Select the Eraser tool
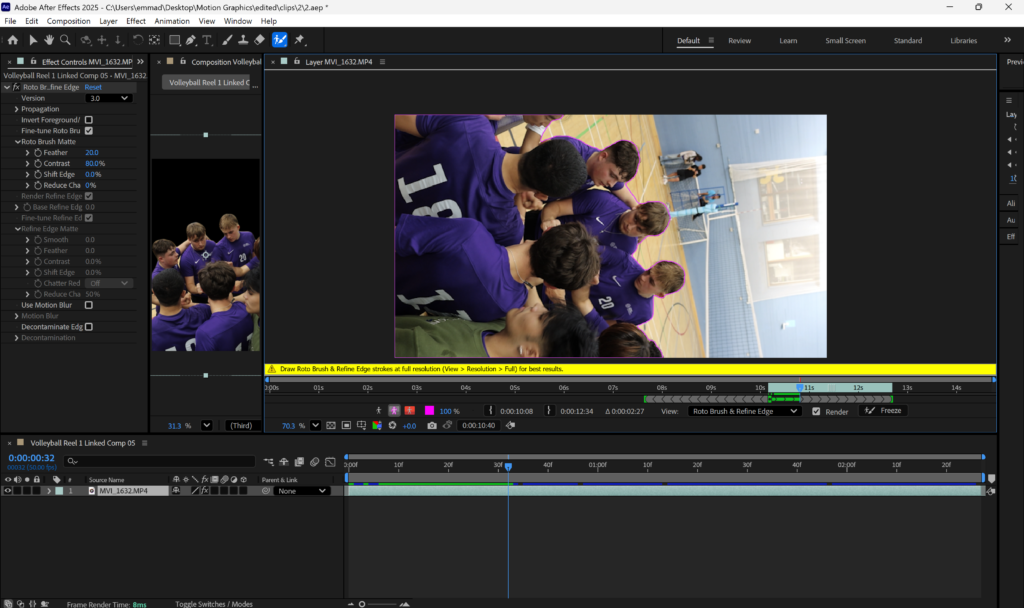The width and height of the screenshot is (1024, 608). coord(259,40)
